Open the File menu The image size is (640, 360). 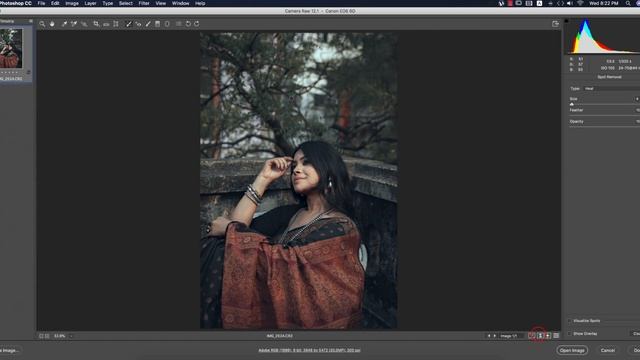point(41,3)
